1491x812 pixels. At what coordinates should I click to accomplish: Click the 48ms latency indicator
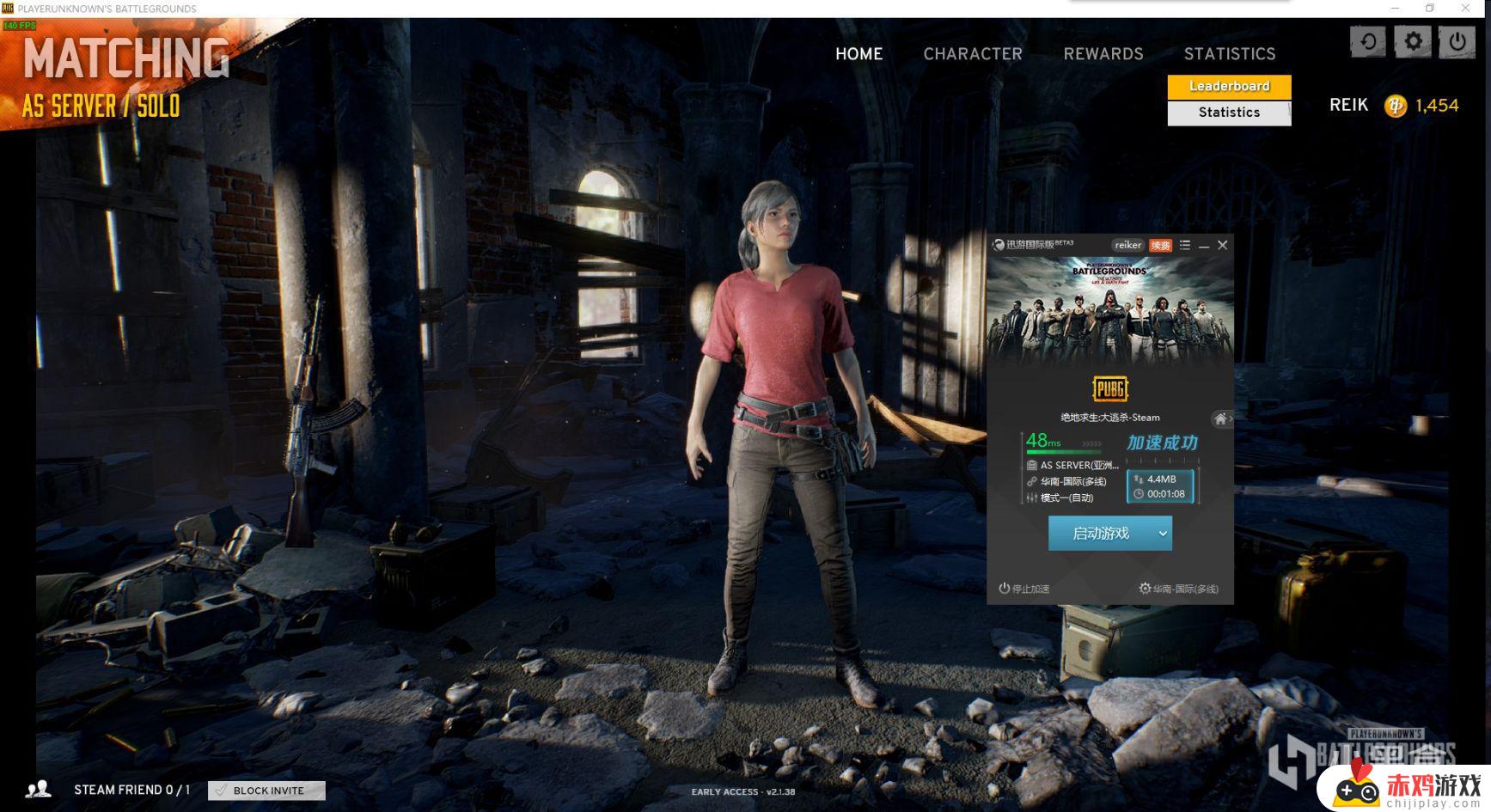click(x=1043, y=441)
